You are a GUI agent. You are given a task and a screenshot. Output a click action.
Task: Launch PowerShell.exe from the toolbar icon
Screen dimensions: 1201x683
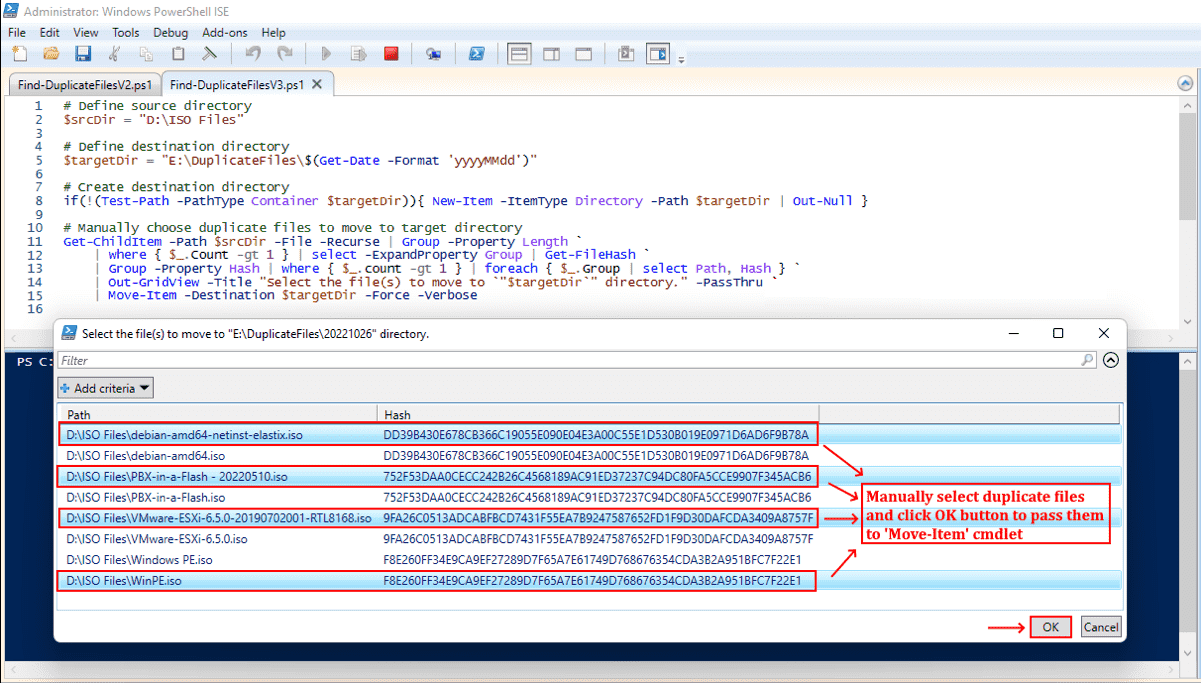[x=478, y=54]
